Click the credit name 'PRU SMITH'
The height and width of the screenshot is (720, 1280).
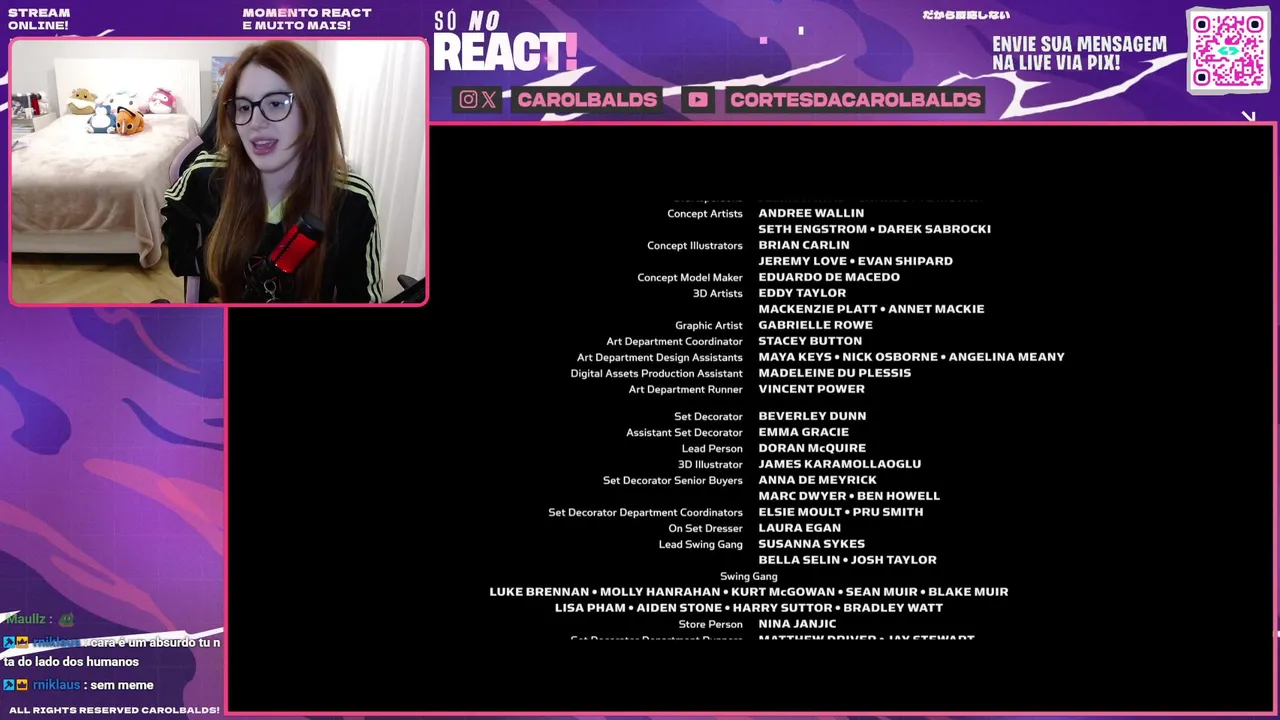(x=888, y=512)
